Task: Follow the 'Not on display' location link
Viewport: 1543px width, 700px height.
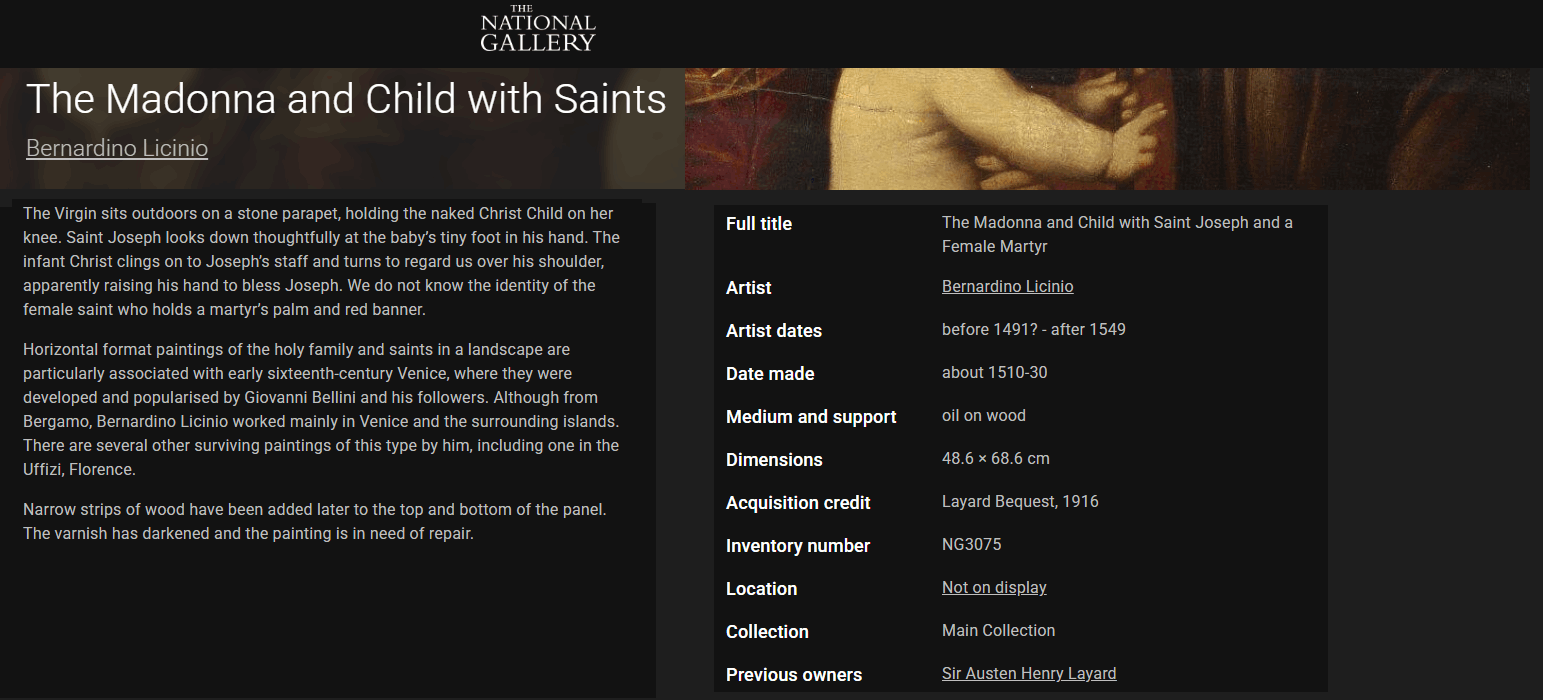Action: (x=994, y=588)
